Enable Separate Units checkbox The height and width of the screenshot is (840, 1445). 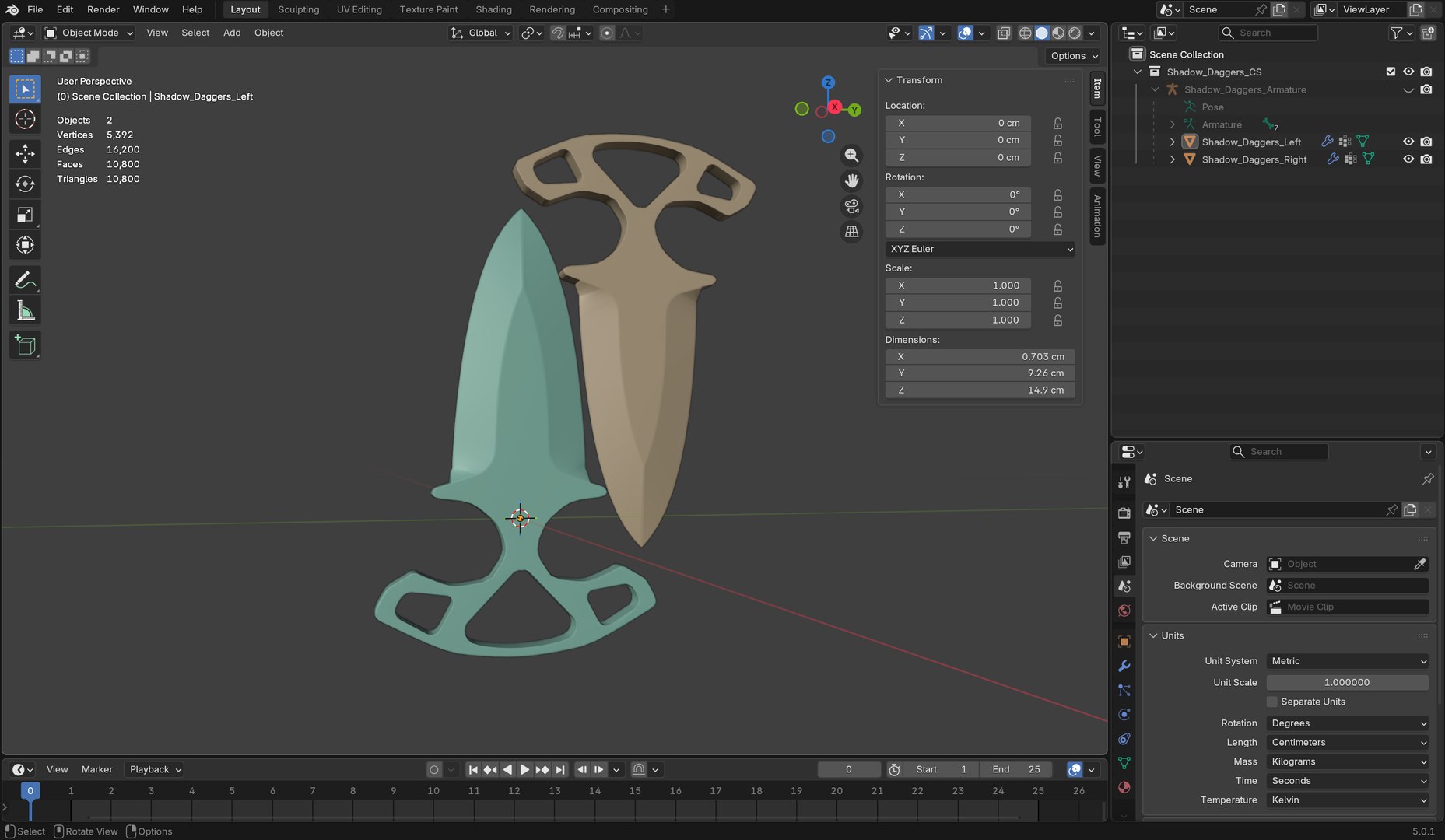1272,702
